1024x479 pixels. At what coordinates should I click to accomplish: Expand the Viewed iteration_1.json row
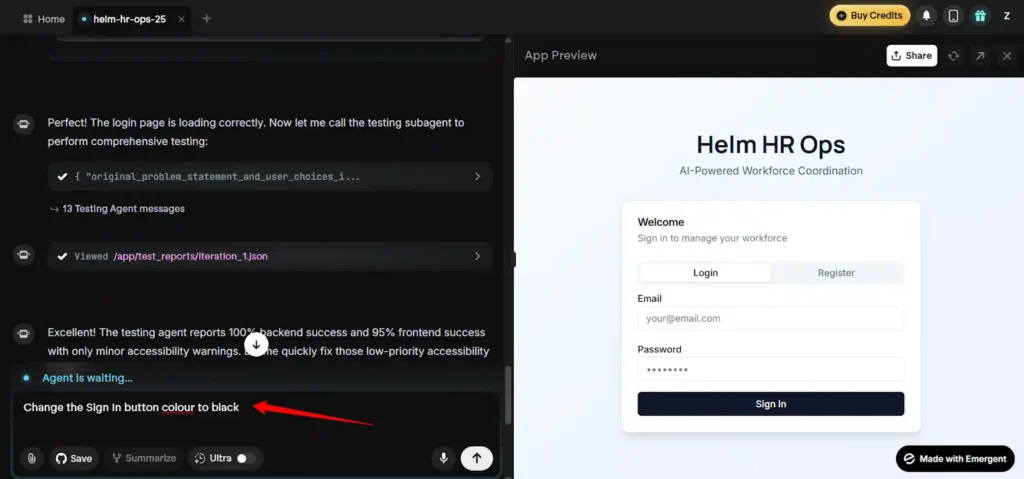270,256
